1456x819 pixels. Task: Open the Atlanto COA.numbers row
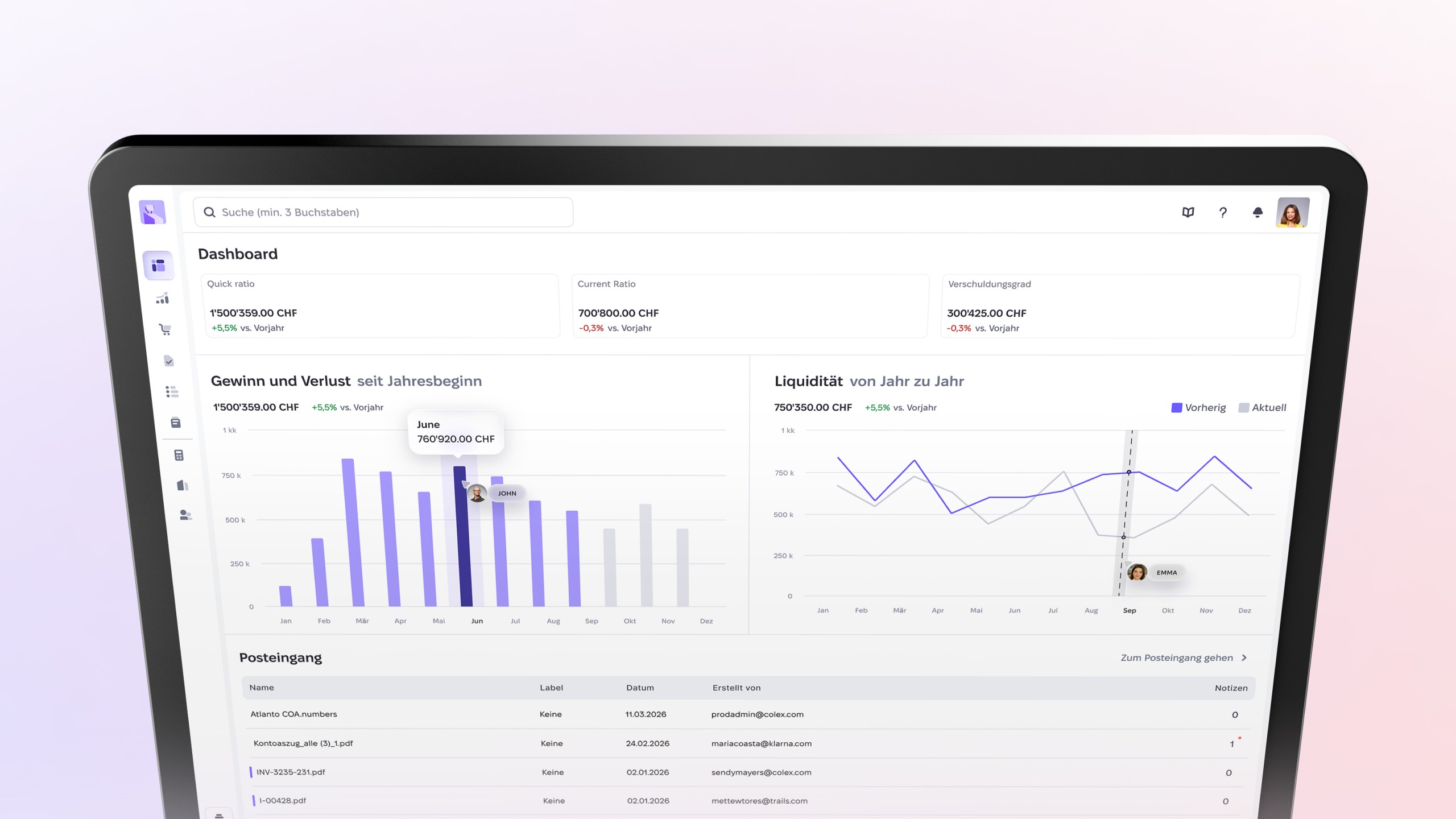[293, 714]
